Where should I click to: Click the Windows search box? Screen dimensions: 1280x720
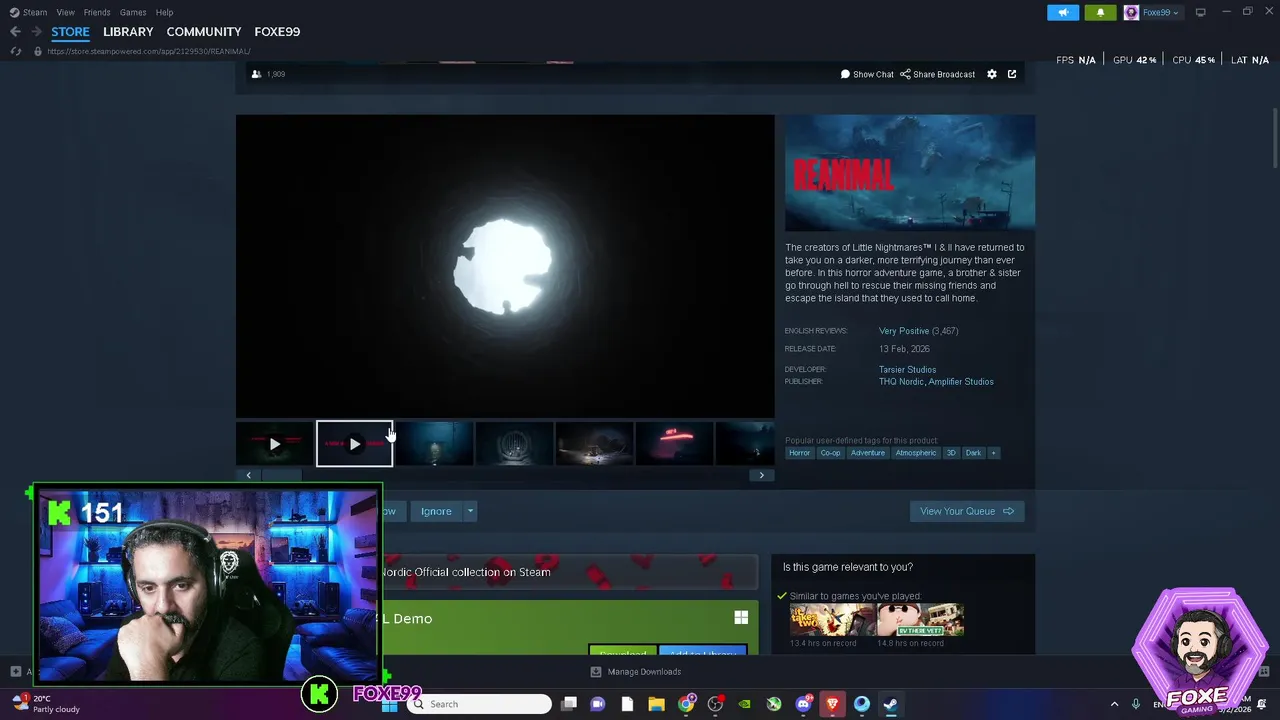point(481,704)
